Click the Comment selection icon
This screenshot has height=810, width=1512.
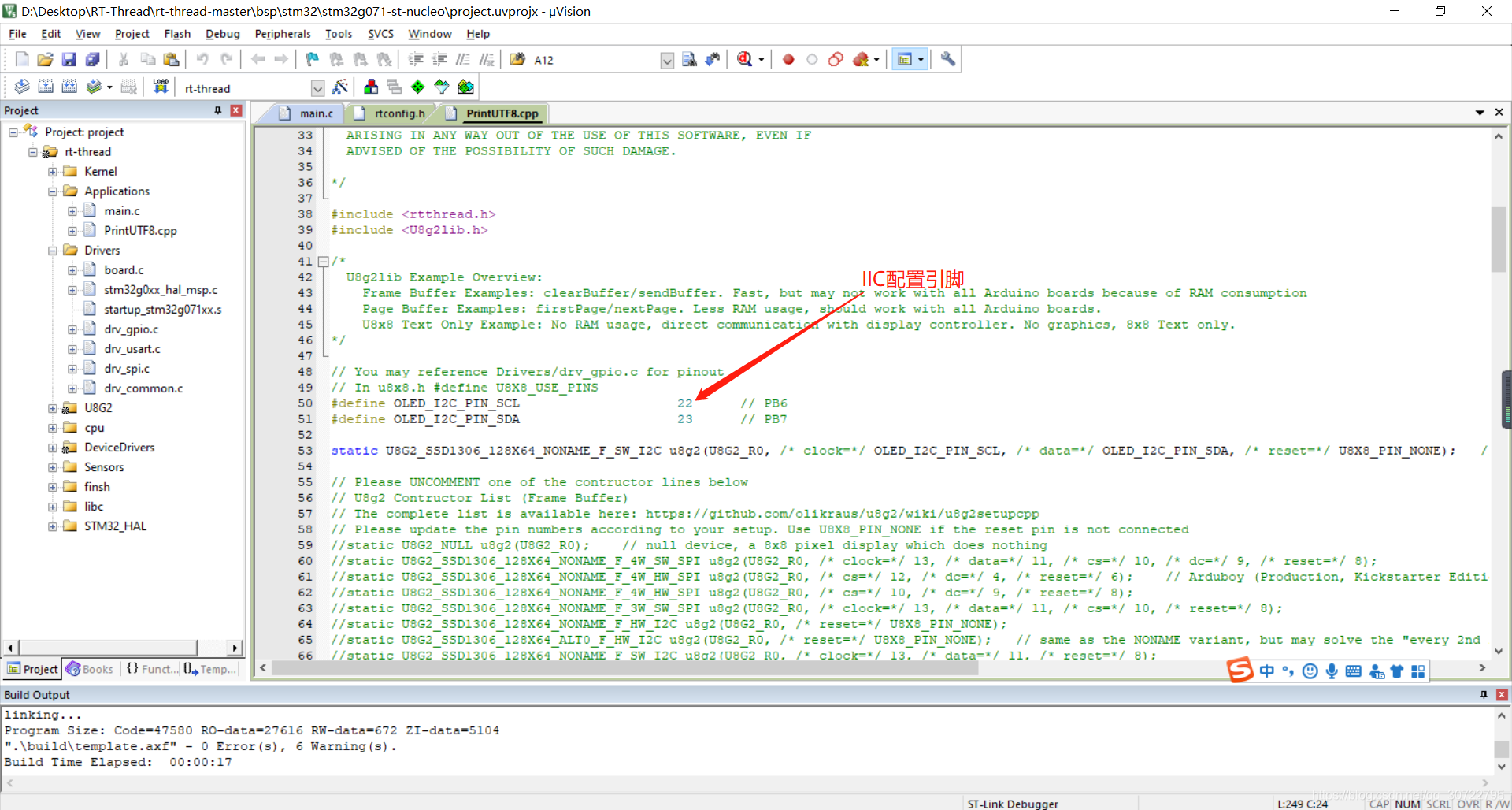coord(463,59)
